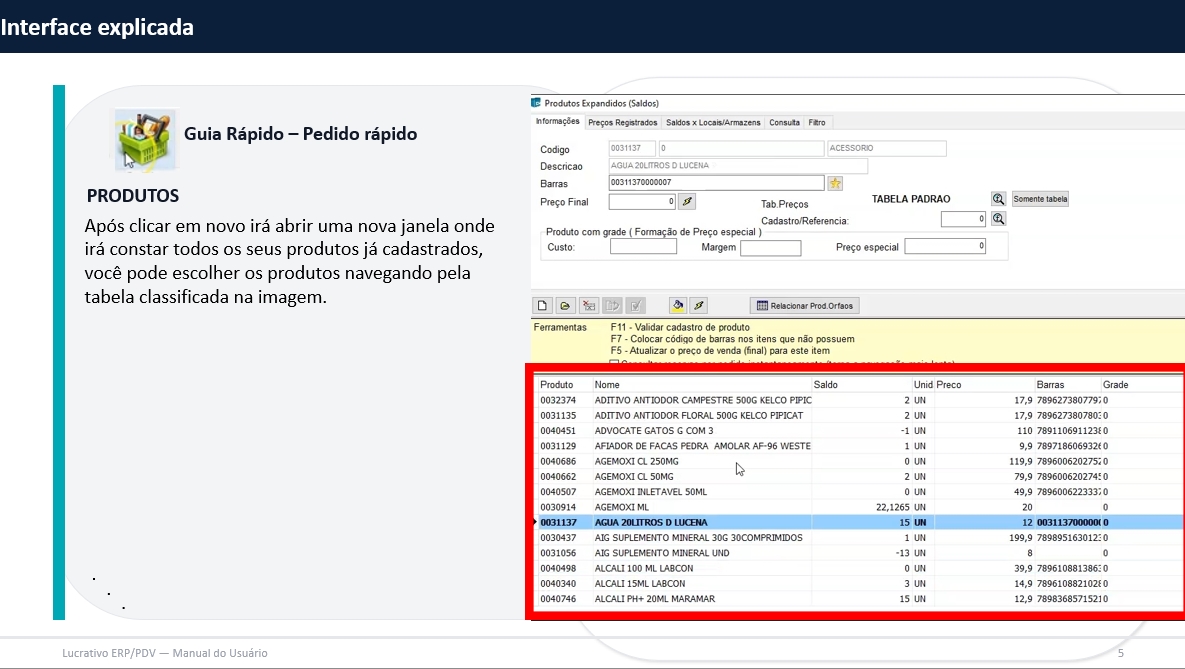Toggle the checkbox below the F5 hint

[x=615, y=363]
